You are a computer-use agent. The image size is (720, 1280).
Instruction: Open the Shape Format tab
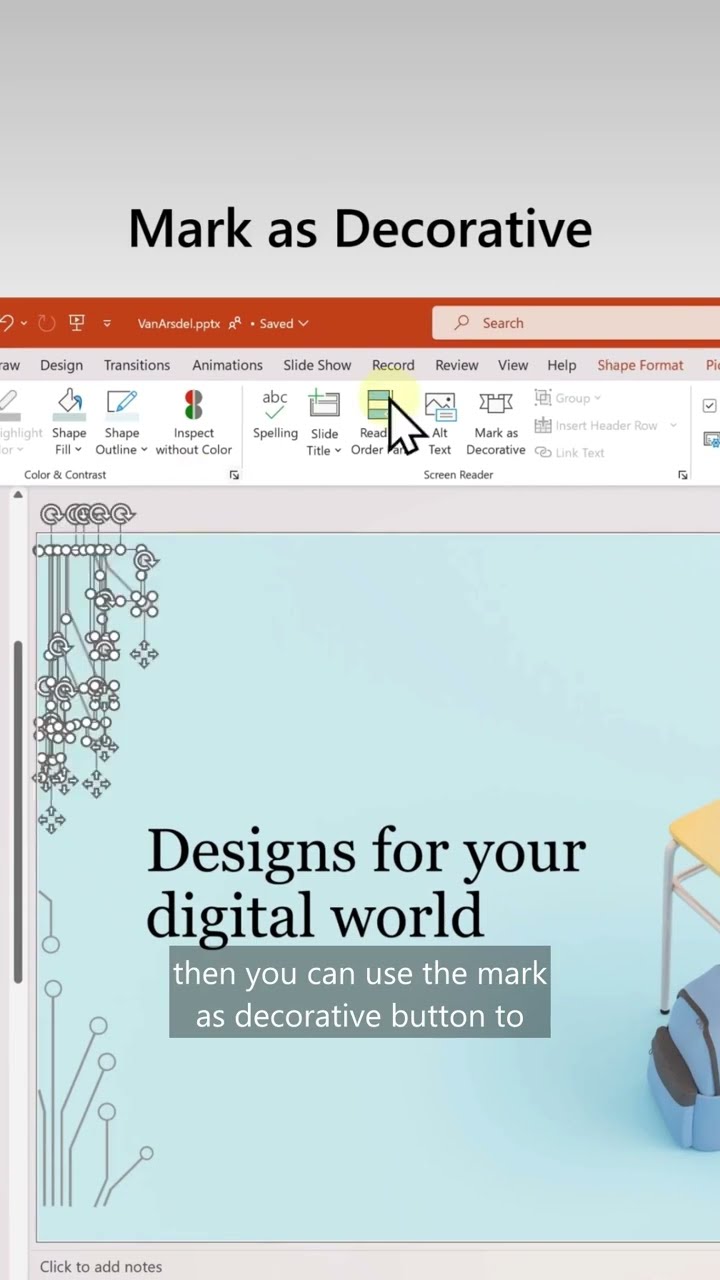click(640, 365)
